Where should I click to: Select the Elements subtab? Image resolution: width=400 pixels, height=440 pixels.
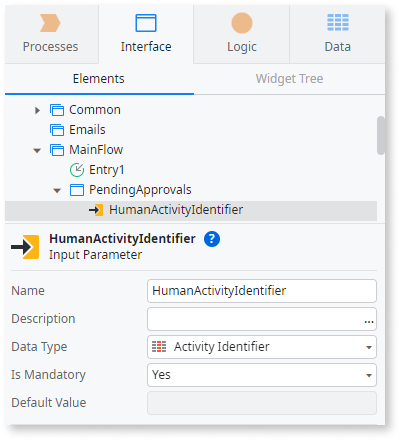(99, 79)
